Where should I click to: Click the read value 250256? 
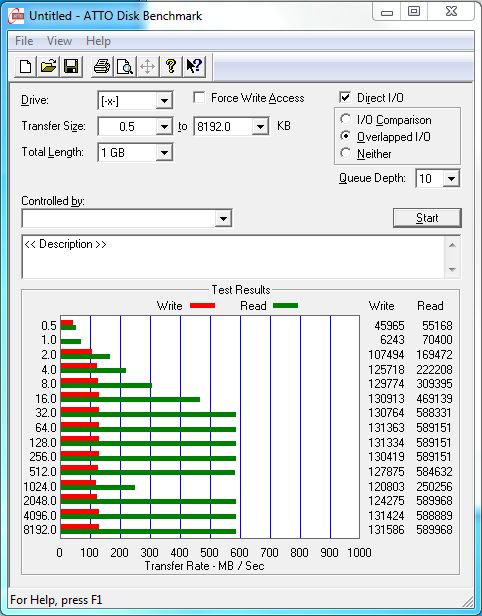tap(434, 487)
